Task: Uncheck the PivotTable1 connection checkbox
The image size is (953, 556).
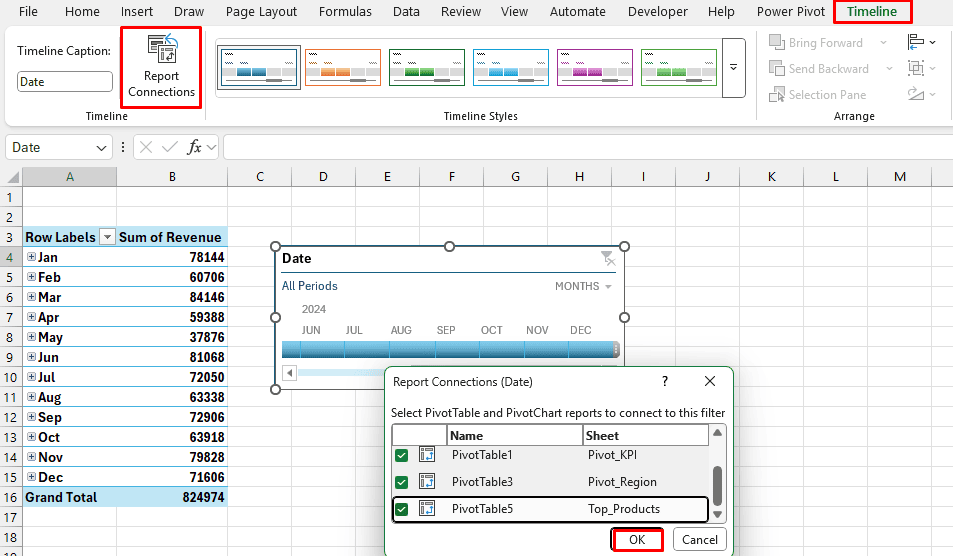Action: (x=401, y=455)
